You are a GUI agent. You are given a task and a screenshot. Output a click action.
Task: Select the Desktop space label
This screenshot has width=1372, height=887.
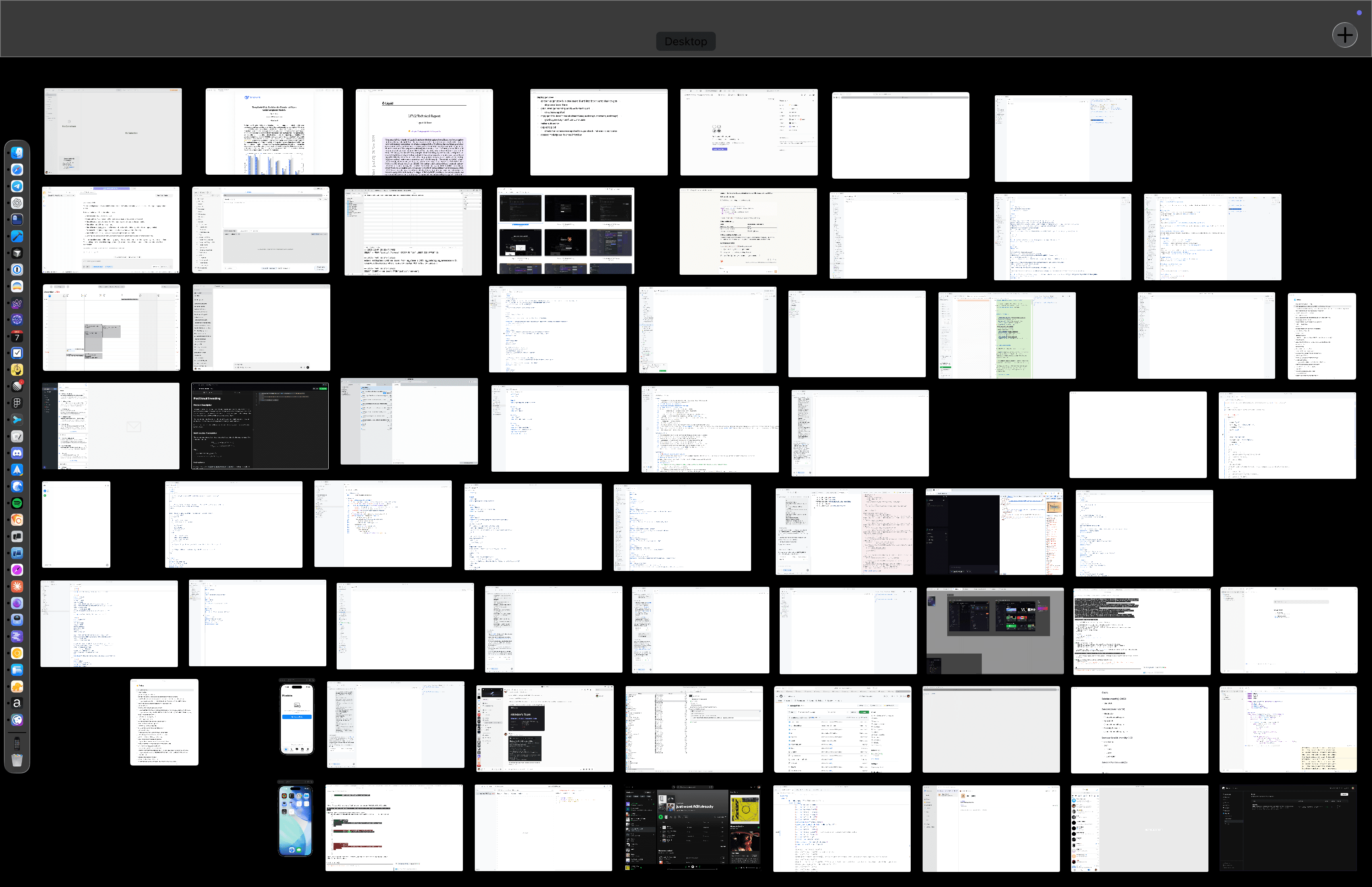pos(685,41)
